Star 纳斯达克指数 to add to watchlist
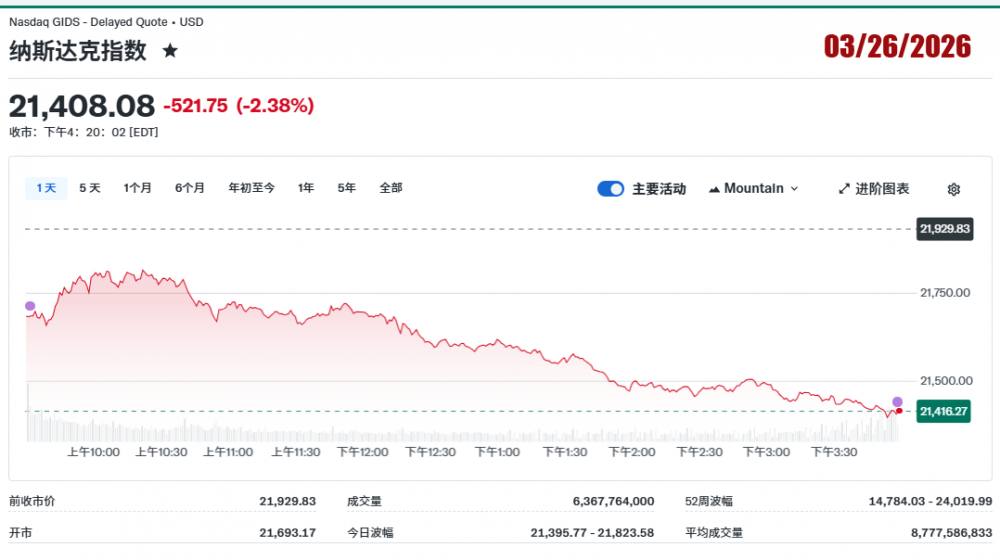Image resolution: width=1000 pixels, height=560 pixels. pyautogui.click(x=170, y=51)
